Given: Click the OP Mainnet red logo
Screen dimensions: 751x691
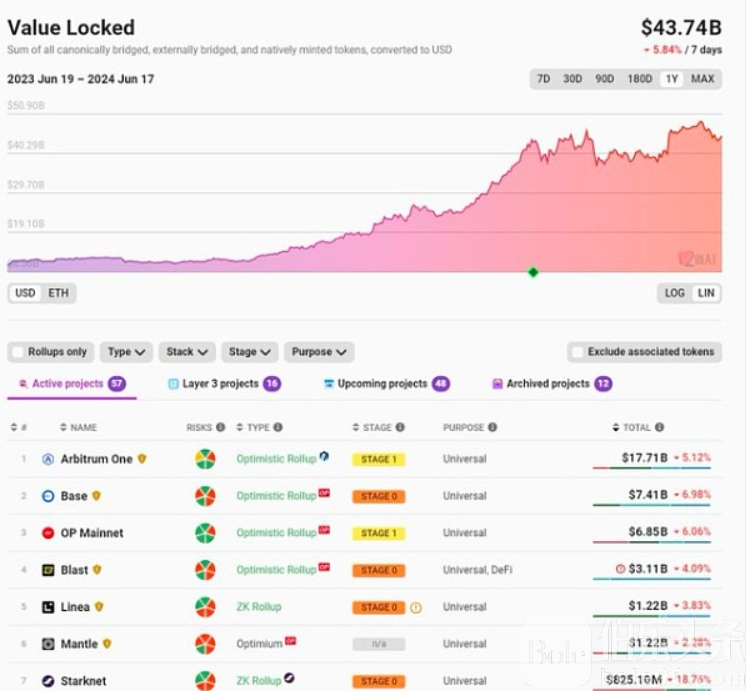Looking at the screenshot, I should coord(48,533).
